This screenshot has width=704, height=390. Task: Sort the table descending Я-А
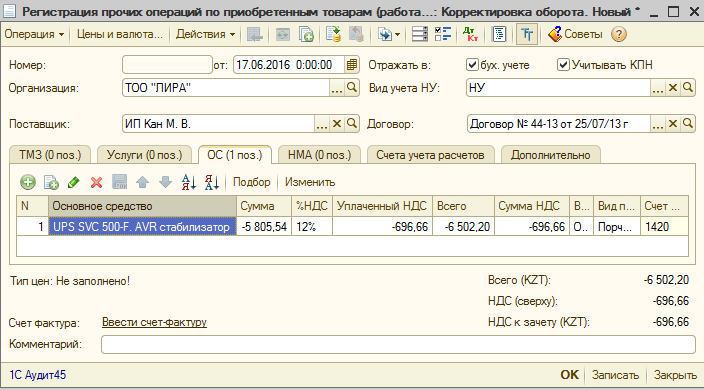pos(211,182)
